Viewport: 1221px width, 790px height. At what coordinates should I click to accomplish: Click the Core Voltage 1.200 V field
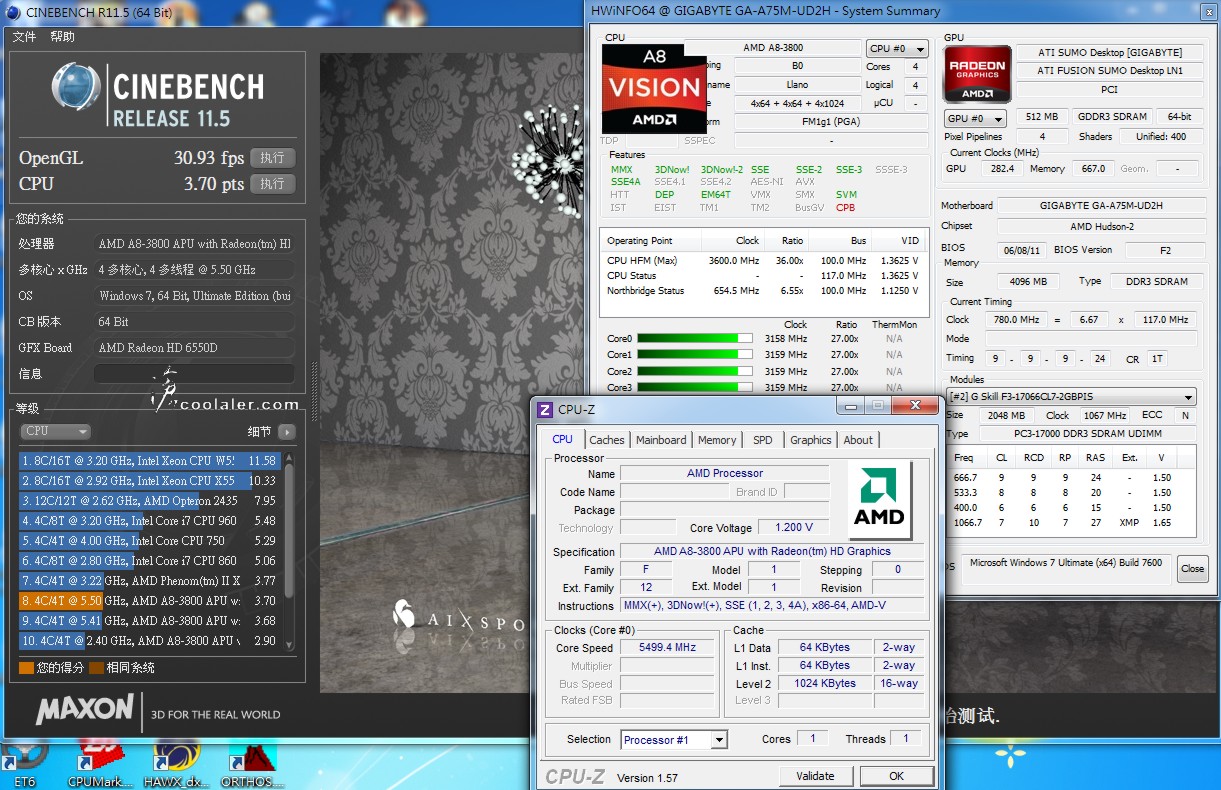(x=794, y=527)
